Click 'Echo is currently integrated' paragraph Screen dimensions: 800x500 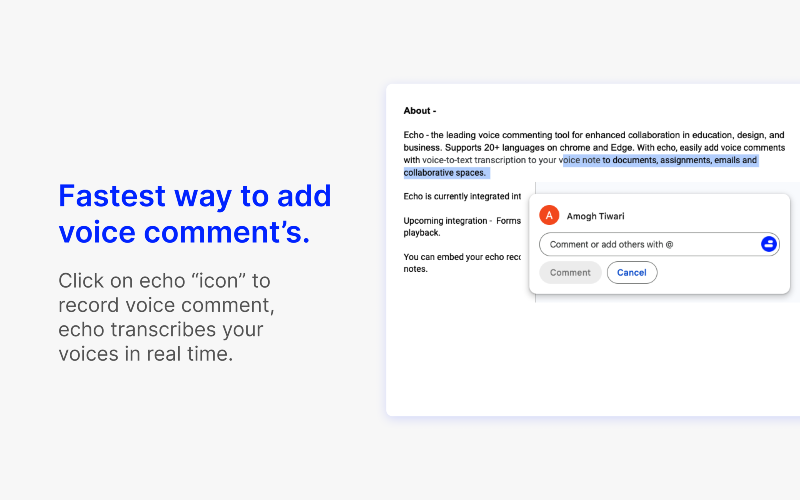[x=462, y=196]
